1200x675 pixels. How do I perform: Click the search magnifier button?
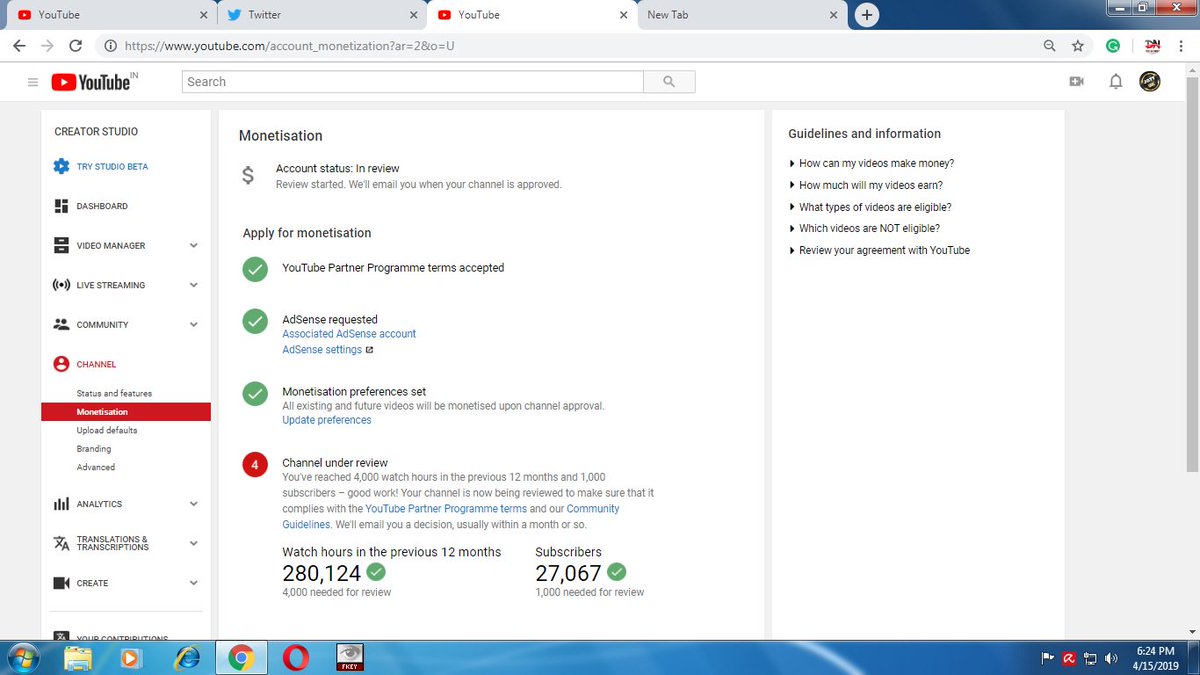pyautogui.click(x=669, y=82)
